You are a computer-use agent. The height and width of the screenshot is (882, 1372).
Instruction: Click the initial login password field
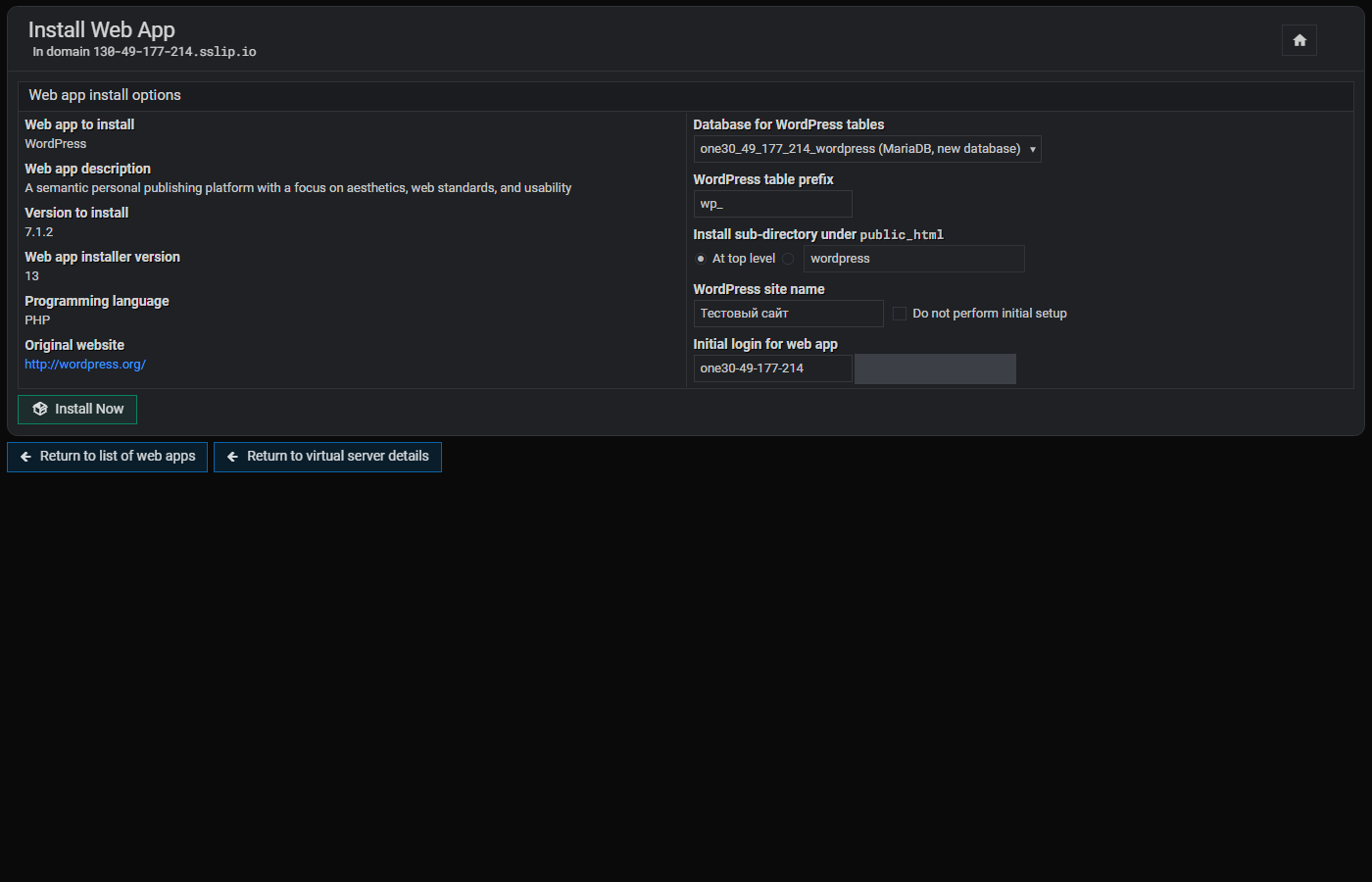(x=935, y=368)
